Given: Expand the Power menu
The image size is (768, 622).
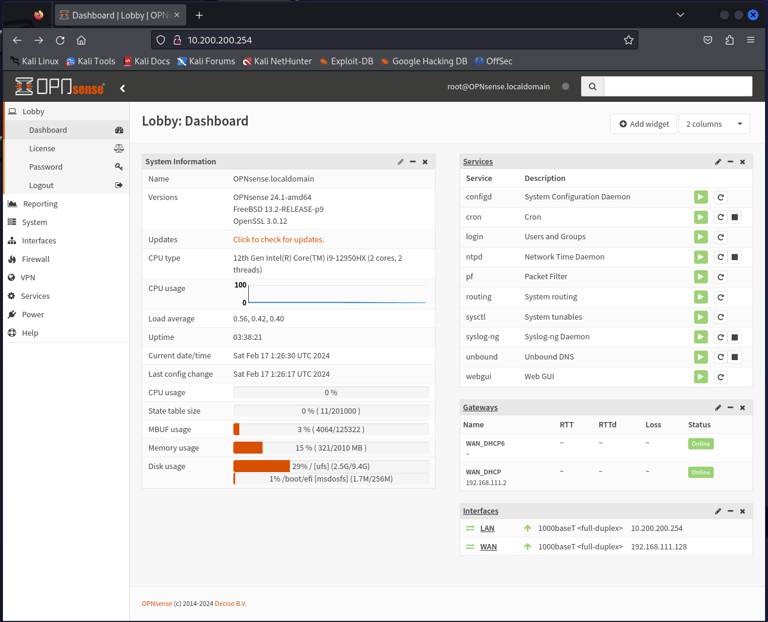Looking at the screenshot, I should (66, 314).
